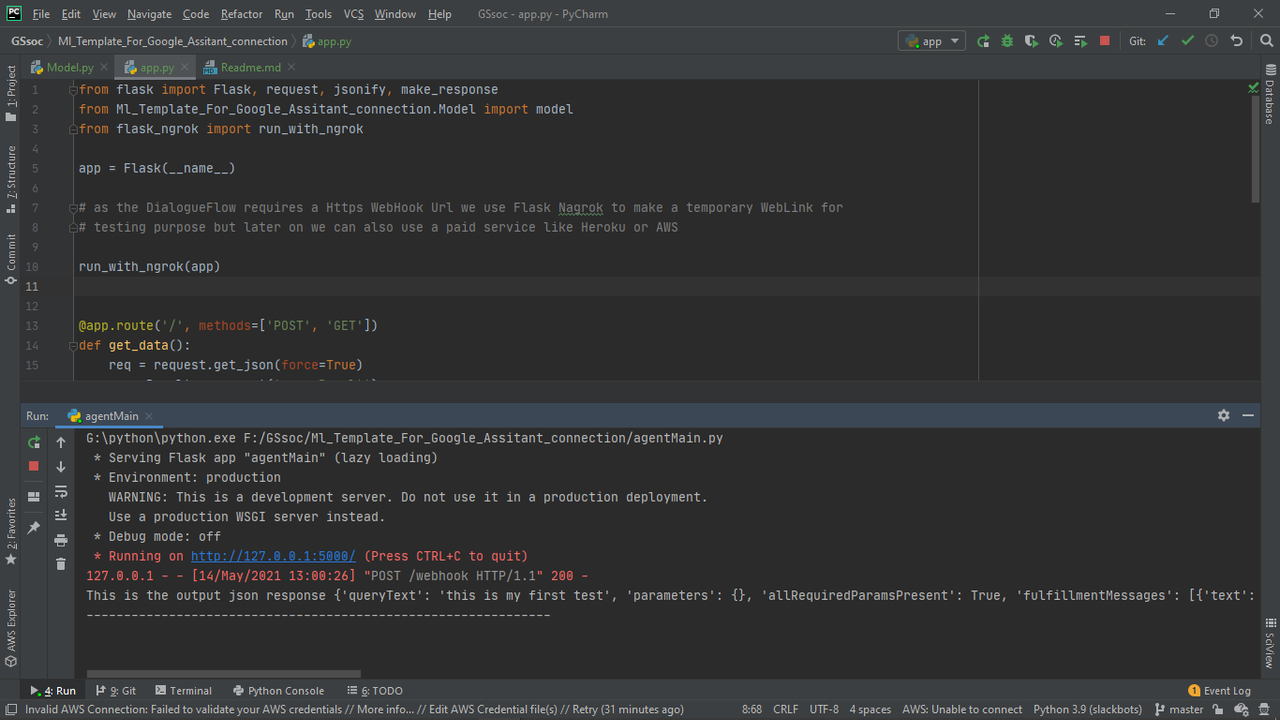Switch to the Readme.md editor tab
Viewport: 1280px width, 720px height.
(x=250, y=67)
